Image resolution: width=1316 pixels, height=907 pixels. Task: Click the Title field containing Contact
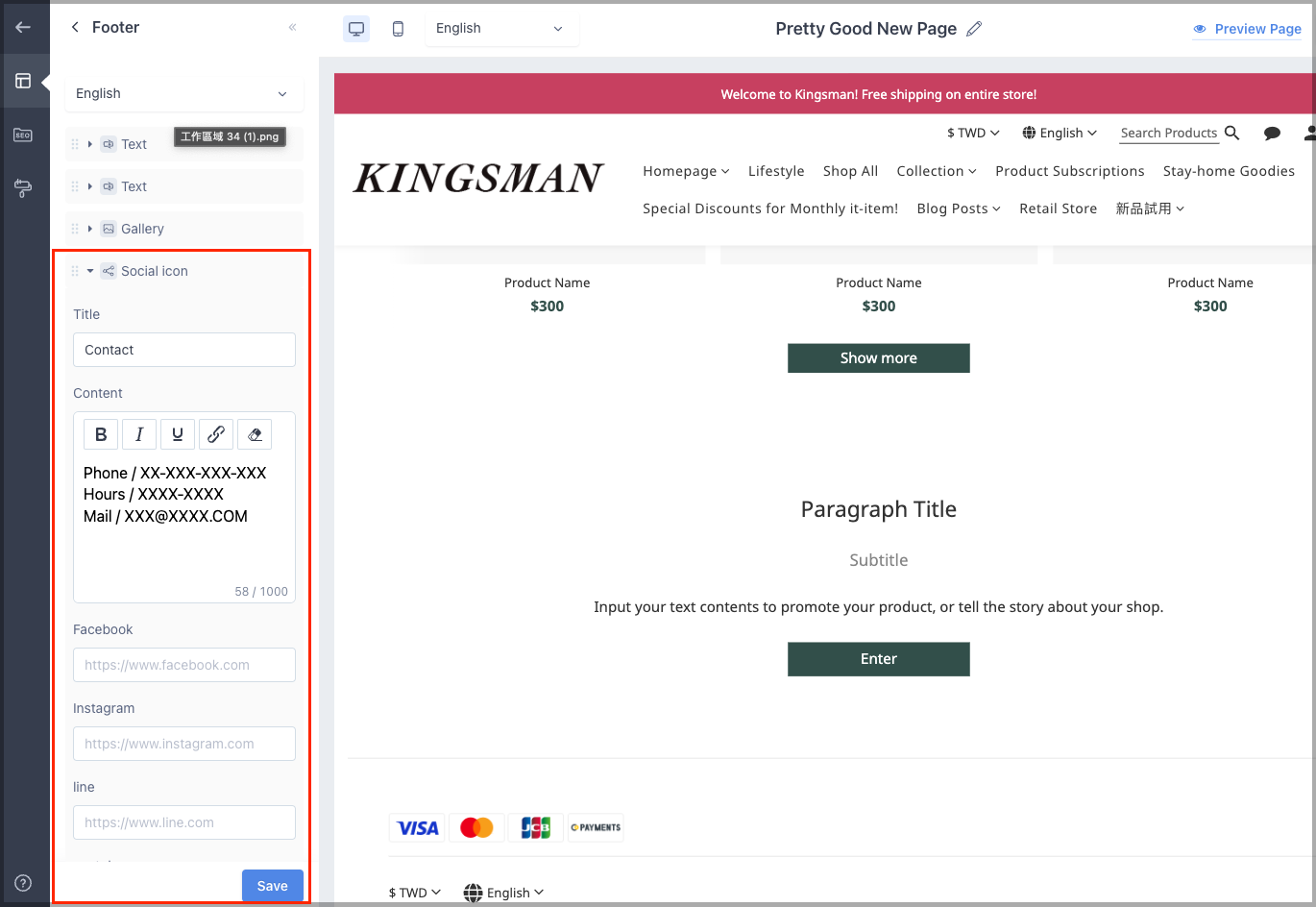184,350
